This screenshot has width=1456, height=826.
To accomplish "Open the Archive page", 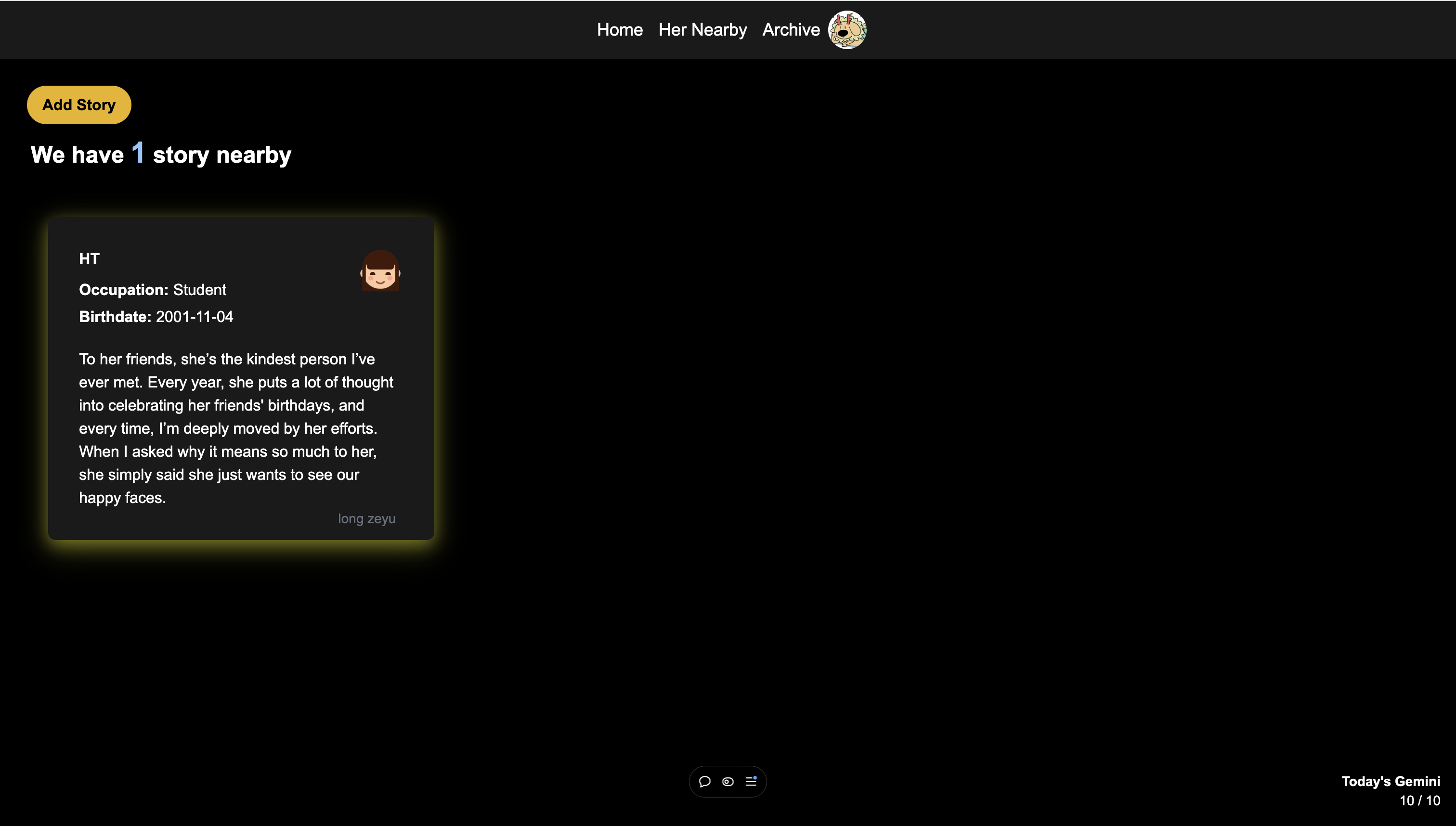I will [791, 29].
